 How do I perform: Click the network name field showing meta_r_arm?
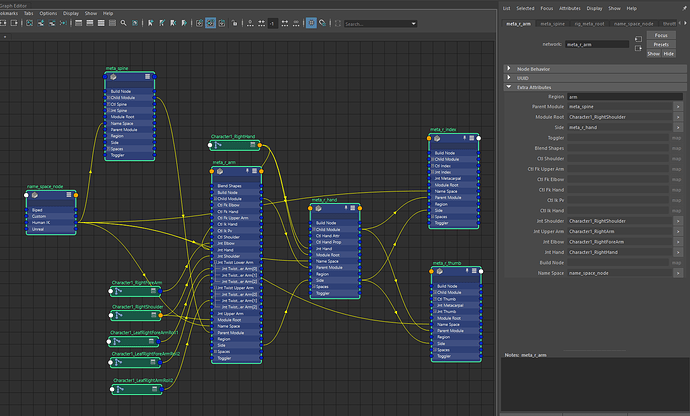tap(596, 44)
